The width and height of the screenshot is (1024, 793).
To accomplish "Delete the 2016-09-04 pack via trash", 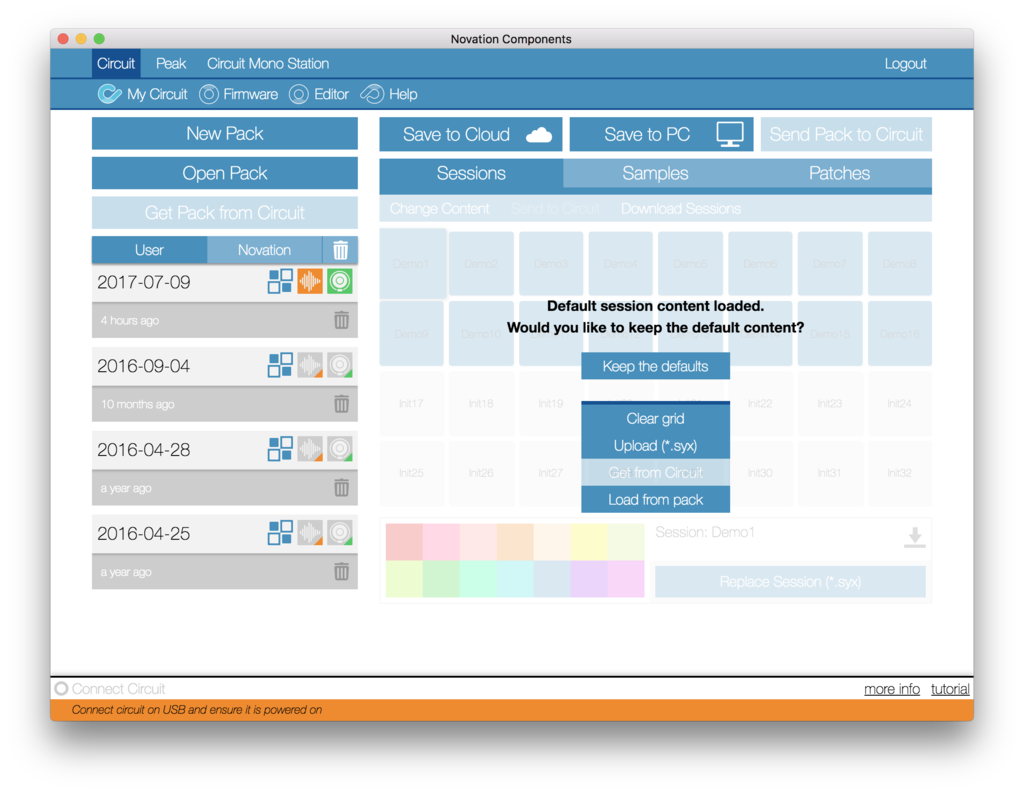I will coord(341,404).
